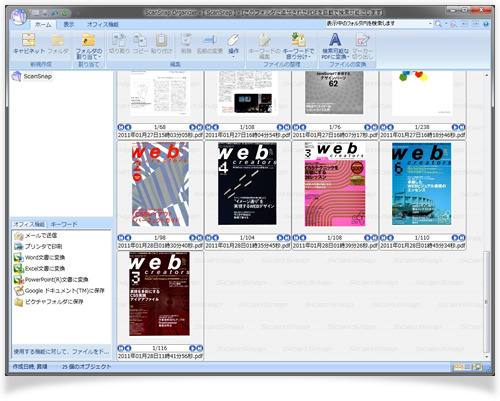
Task: Go to next page of the 1/104 document
Action: coord(280,238)
